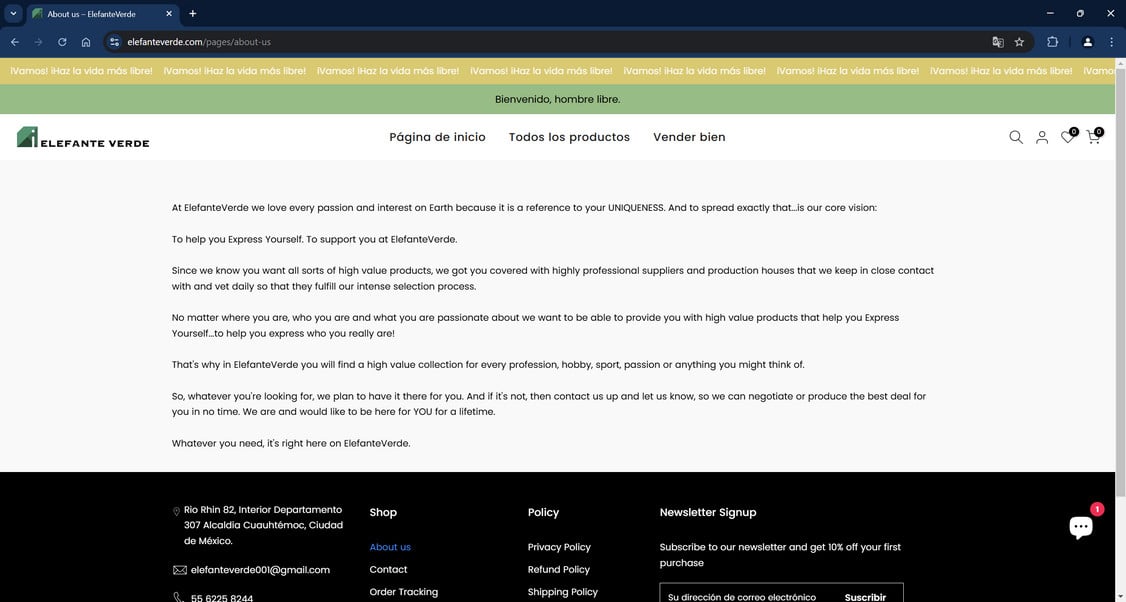Click the phone icon in footer
1126x602 pixels.
pos(179,597)
